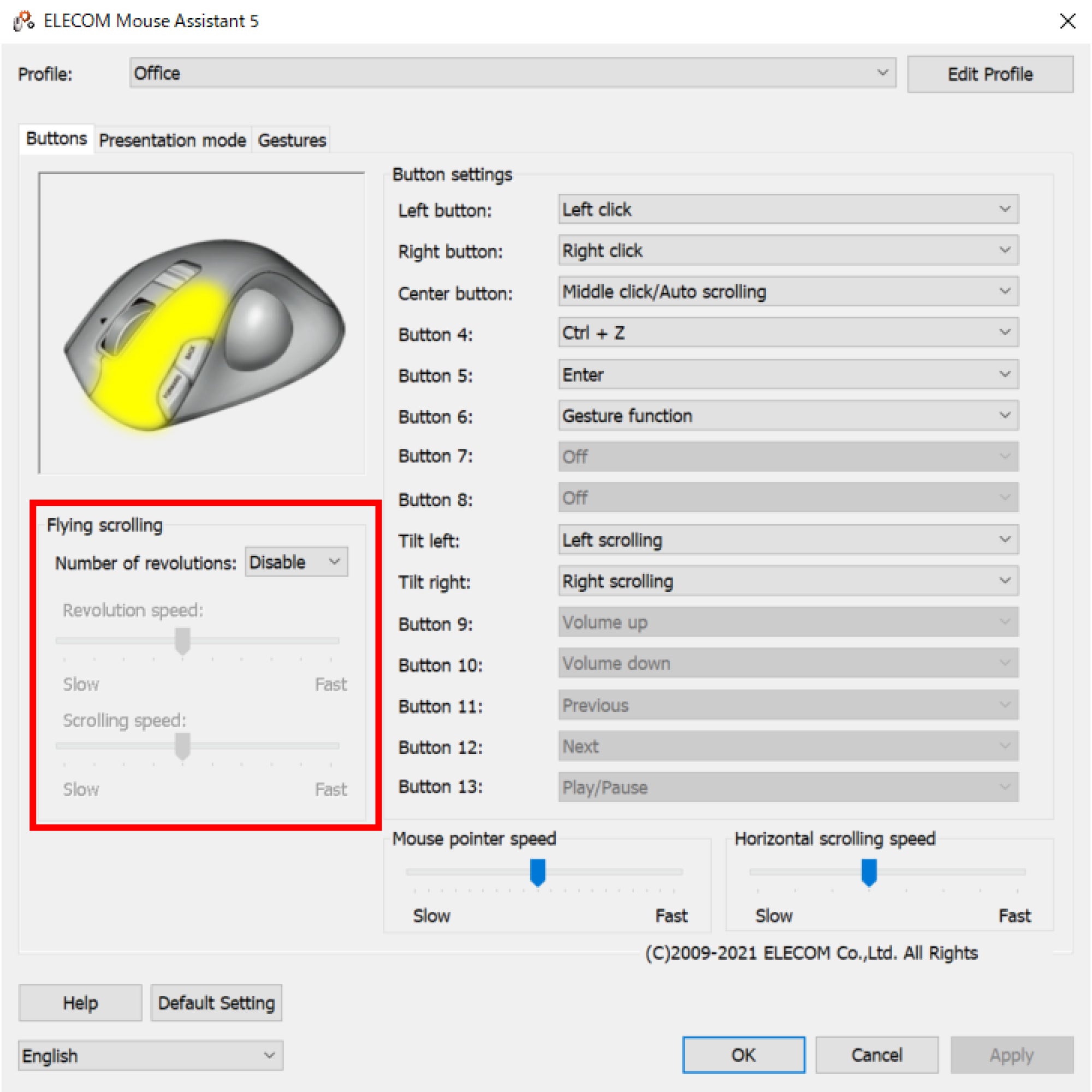Click the Button settings group label
1092x1092 pixels.
pyautogui.click(x=452, y=175)
